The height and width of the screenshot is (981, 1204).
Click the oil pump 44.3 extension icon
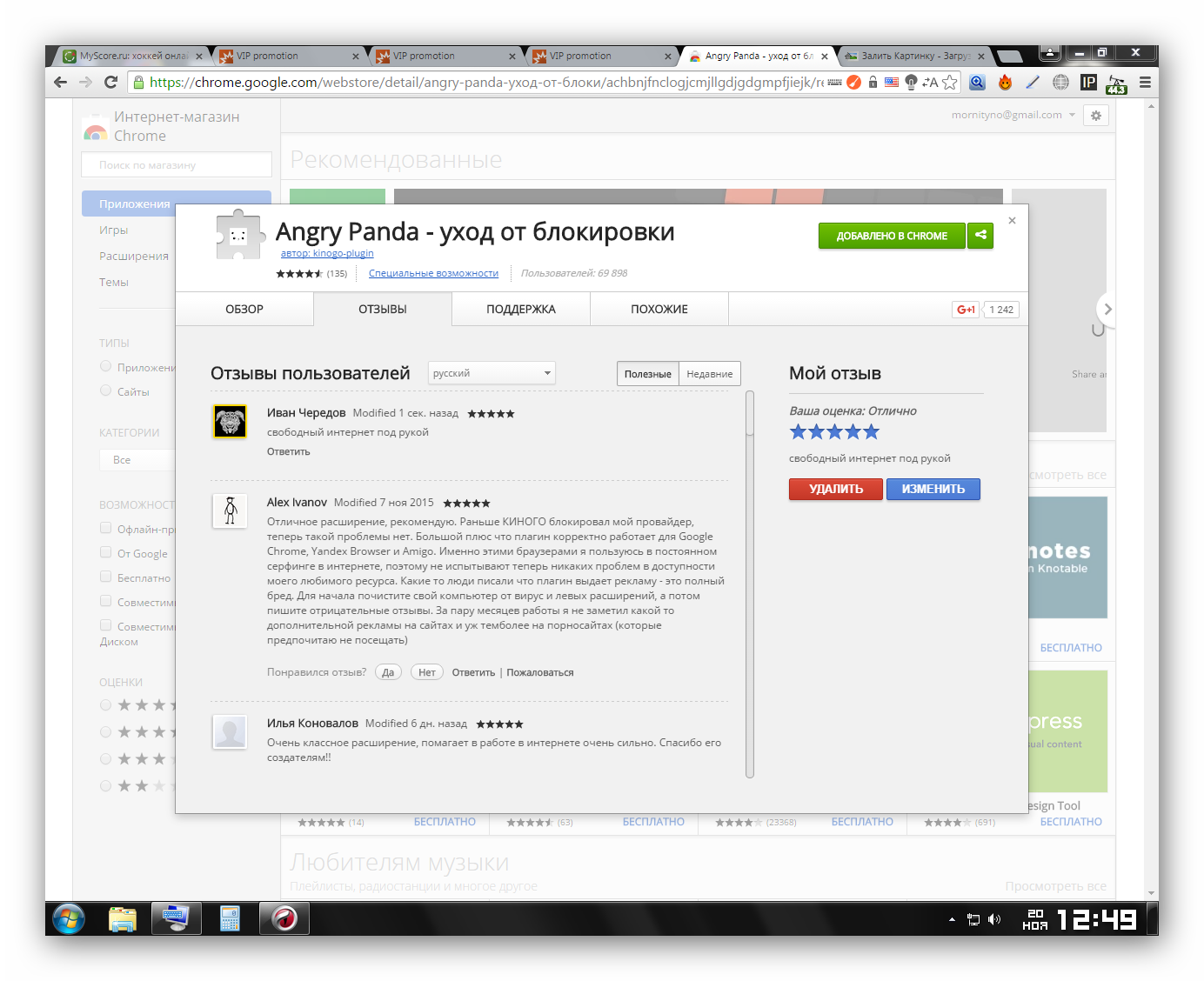click(1116, 83)
